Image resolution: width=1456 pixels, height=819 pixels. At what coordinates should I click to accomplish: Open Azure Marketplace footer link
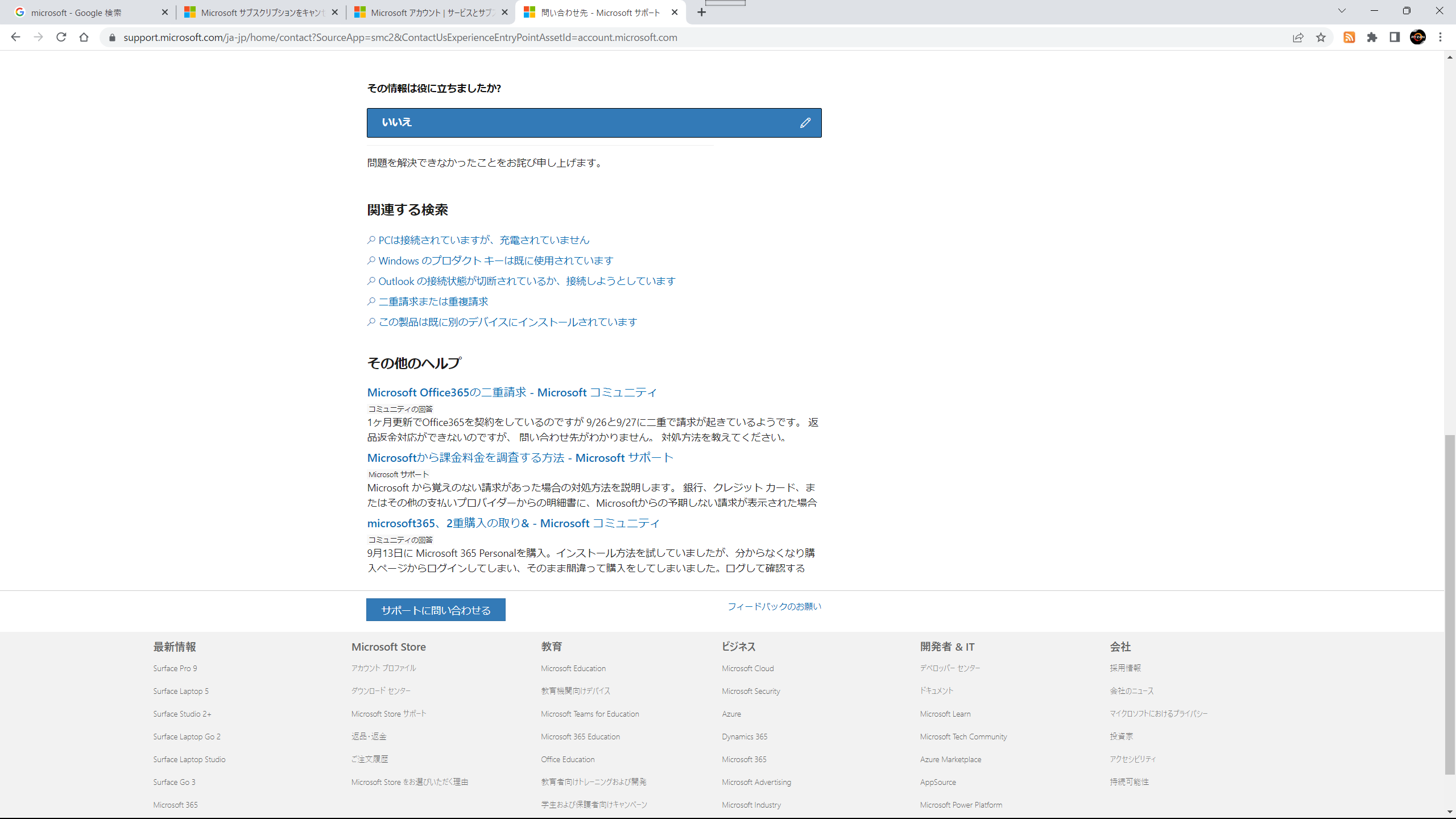[x=950, y=759]
